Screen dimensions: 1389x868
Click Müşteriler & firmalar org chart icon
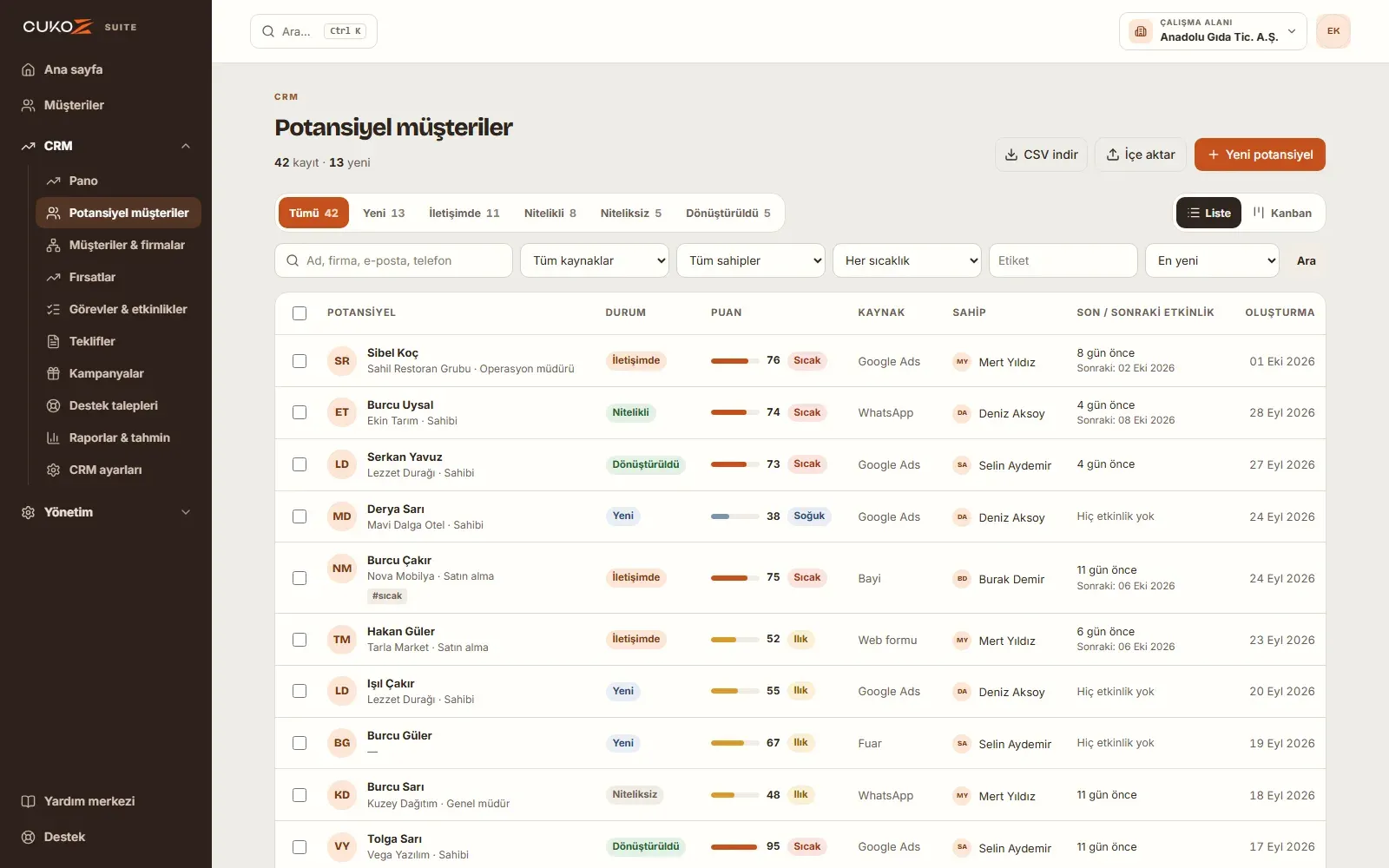[53, 245]
